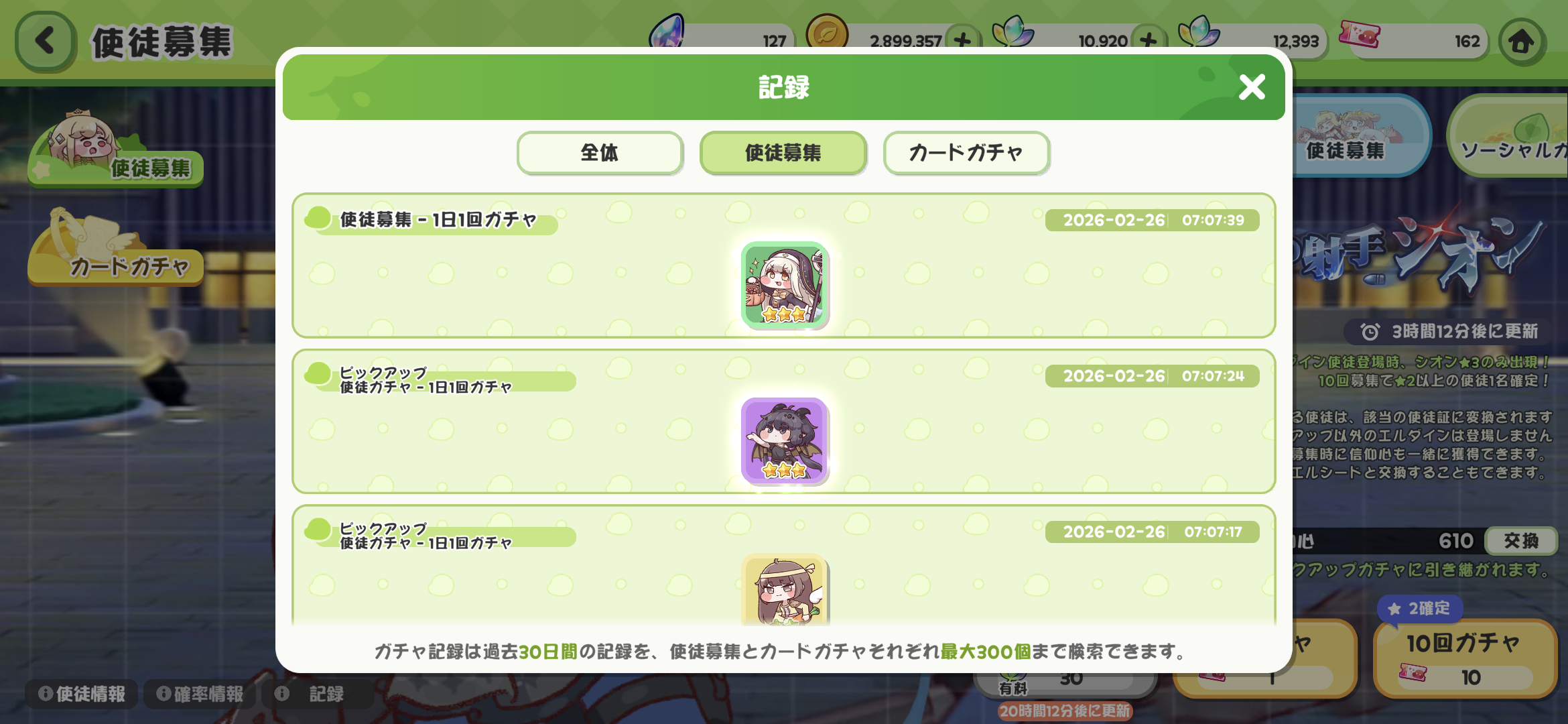Add gold coins with the plus icon
Image resolution: width=1568 pixels, height=724 pixels.
(x=963, y=41)
